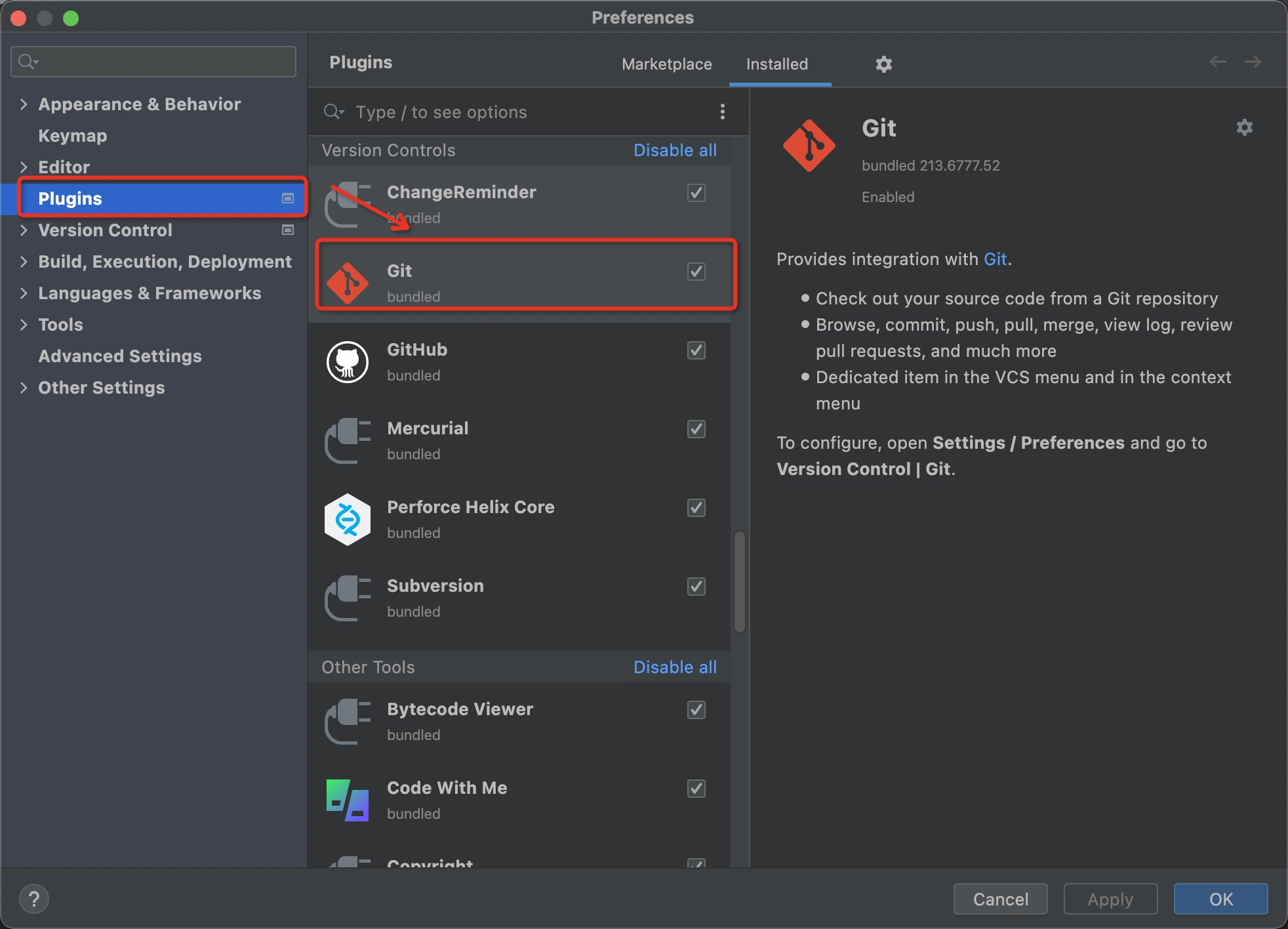Viewport: 1288px width, 929px height.
Task: Confirm with the OK button
Action: tap(1220, 899)
